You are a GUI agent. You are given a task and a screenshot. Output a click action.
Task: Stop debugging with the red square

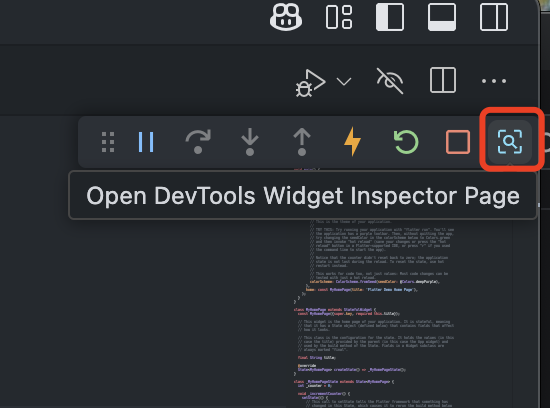coord(458,142)
